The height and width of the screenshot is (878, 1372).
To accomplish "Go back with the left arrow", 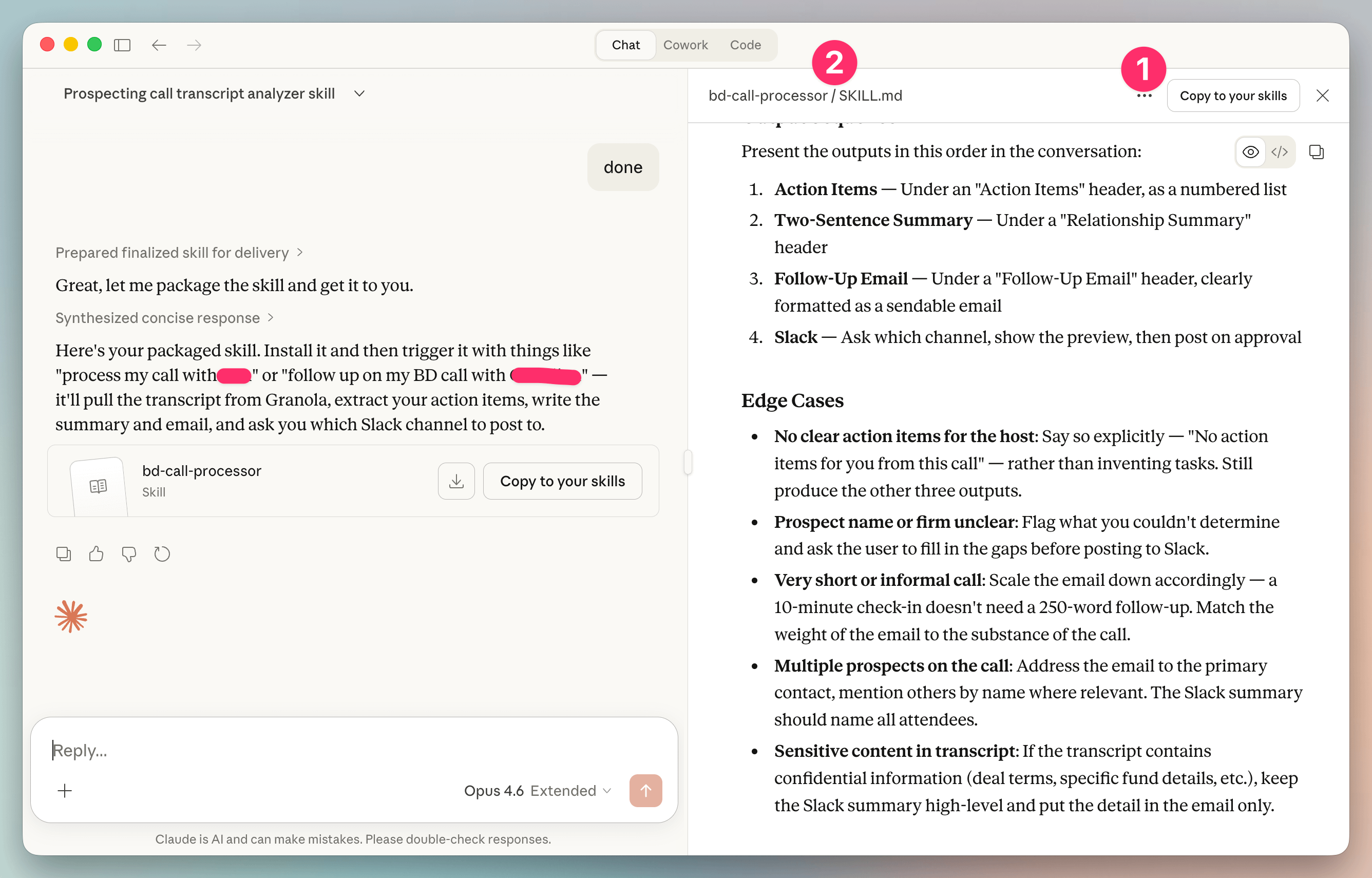I will 159,45.
